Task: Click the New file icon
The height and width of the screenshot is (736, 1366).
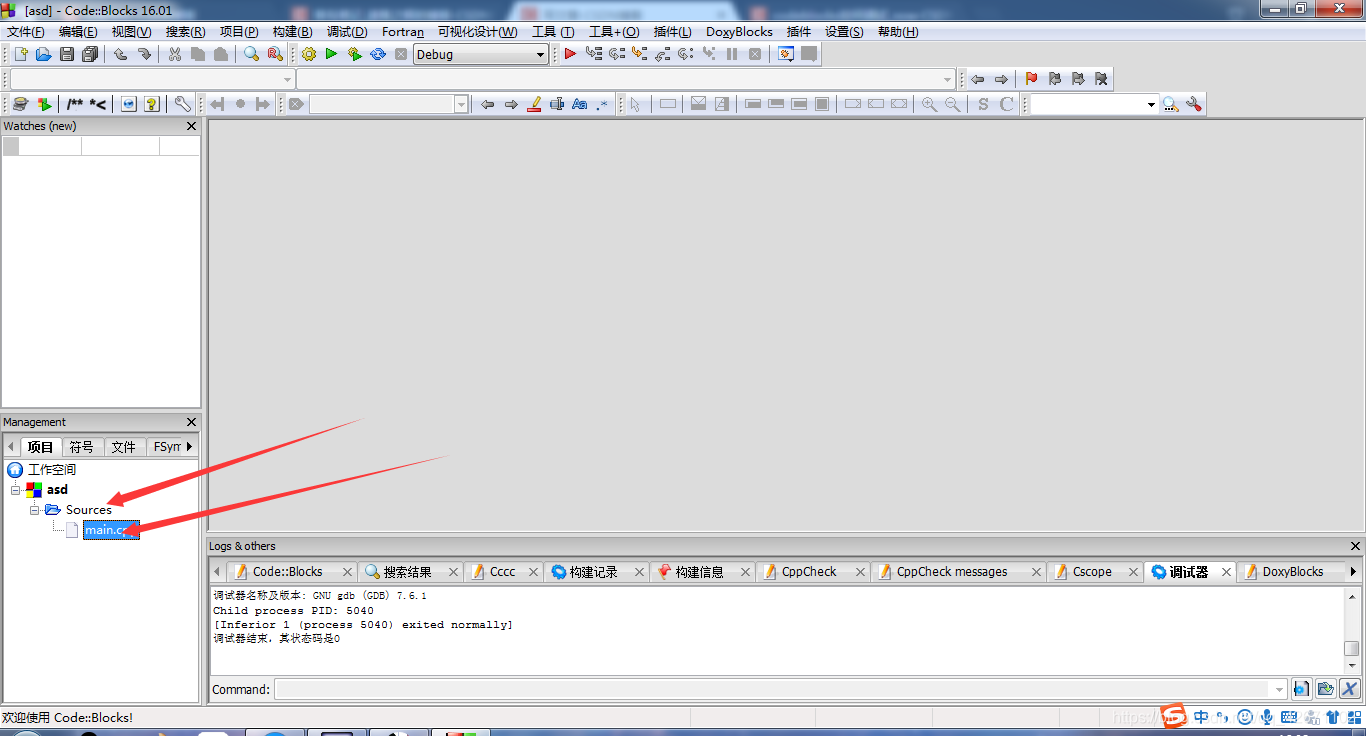Action: point(20,54)
